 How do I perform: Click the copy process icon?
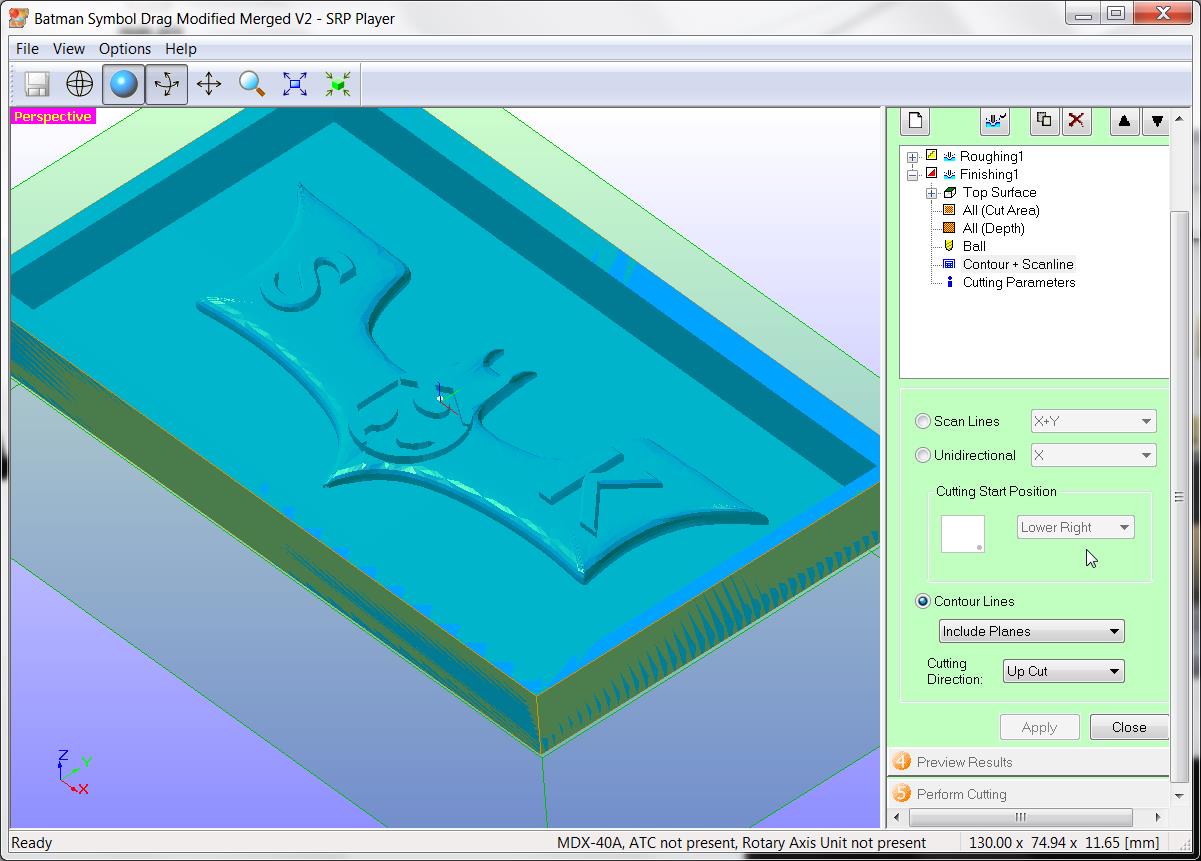pos(1044,121)
